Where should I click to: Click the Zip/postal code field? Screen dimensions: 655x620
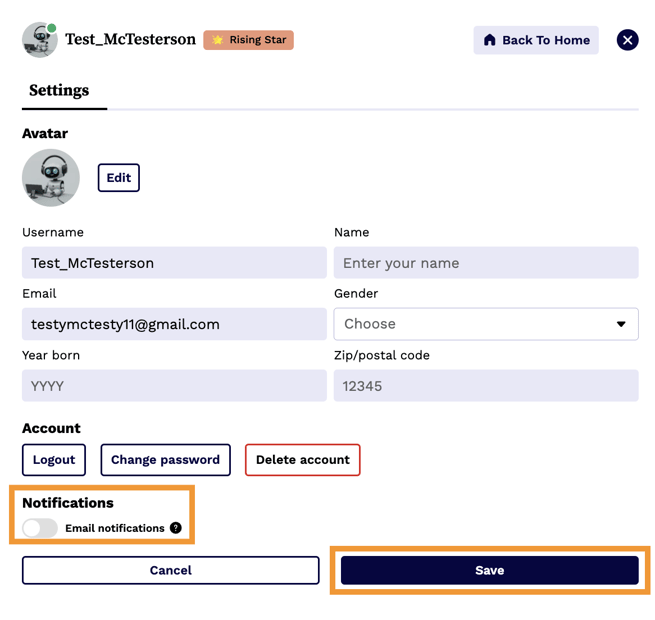click(485, 386)
